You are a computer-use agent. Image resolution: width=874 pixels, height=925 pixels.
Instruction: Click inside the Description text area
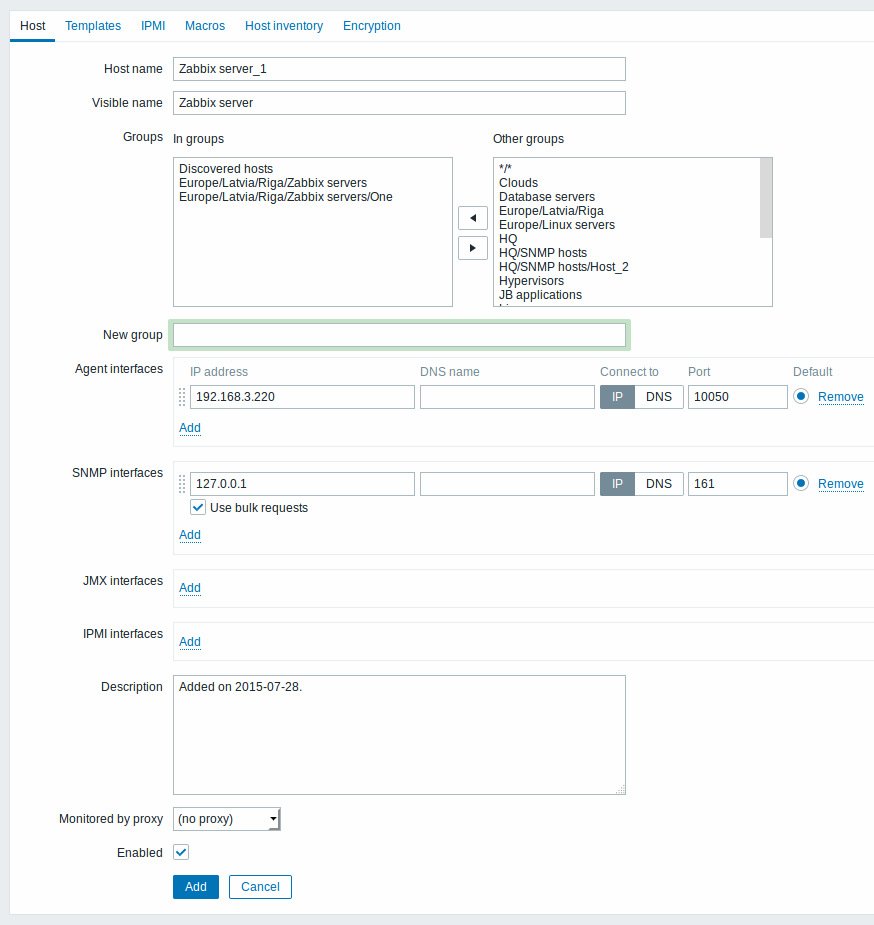click(399, 735)
